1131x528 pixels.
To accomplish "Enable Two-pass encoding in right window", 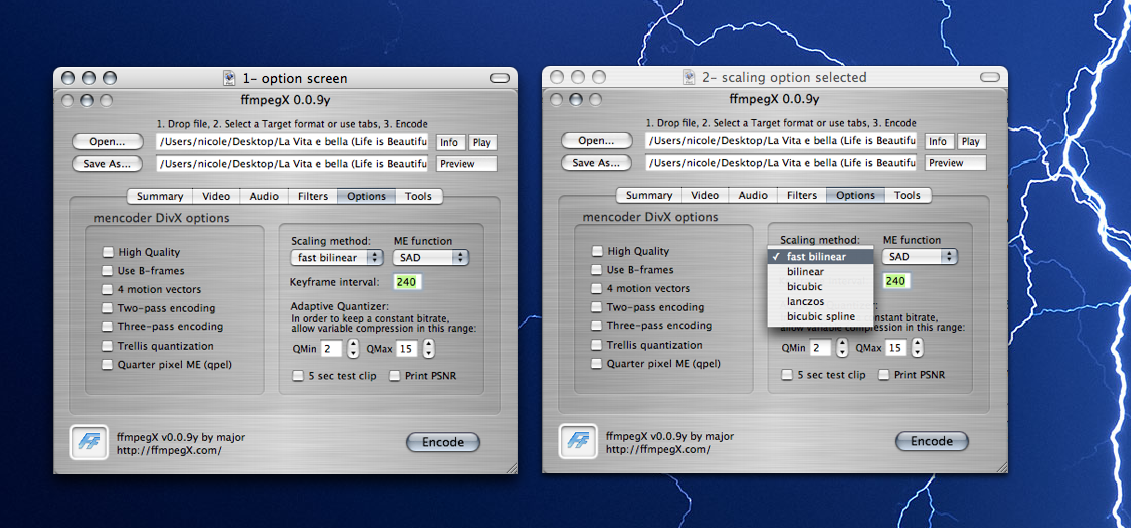I will (x=597, y=307).
